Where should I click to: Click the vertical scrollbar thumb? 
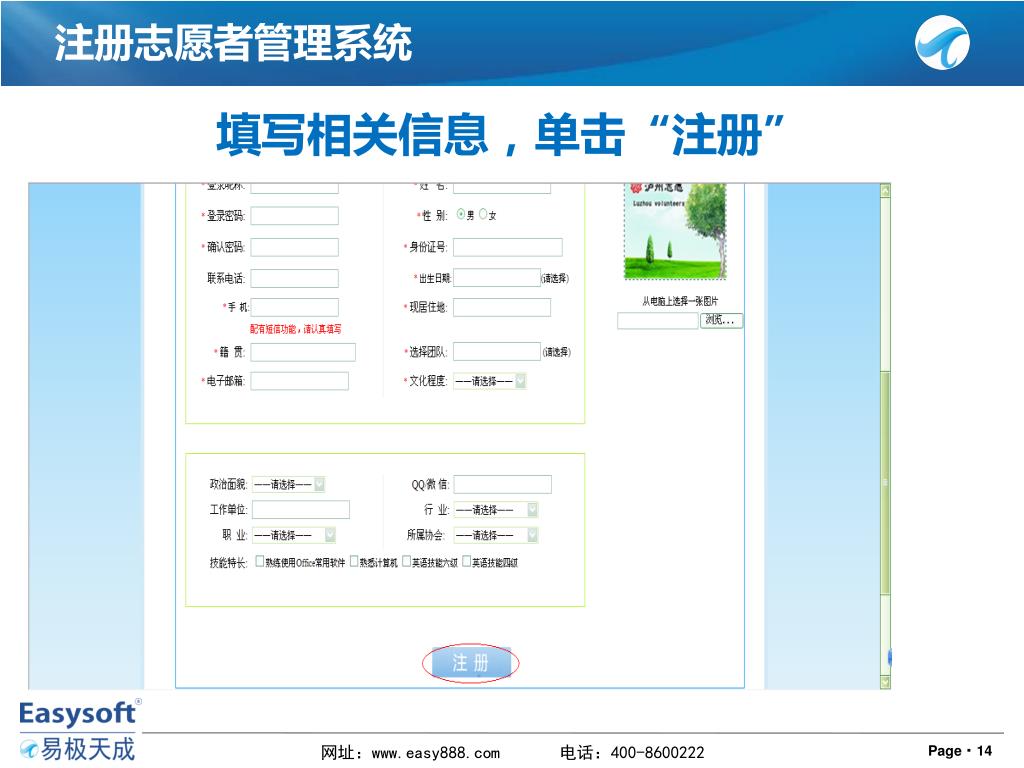(886, 483)
